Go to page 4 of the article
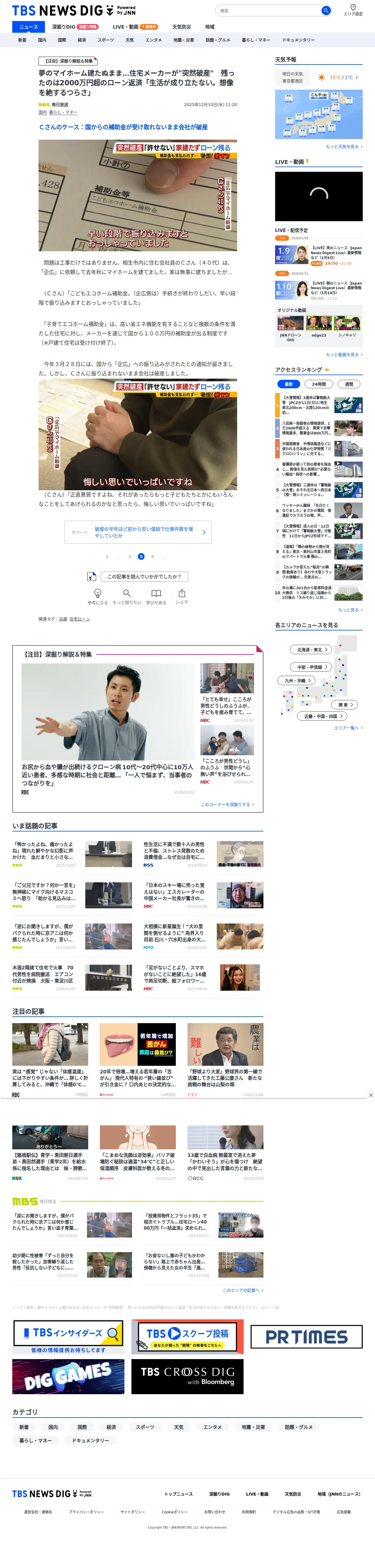The width and height of the screenshot is (375, 1568). 130,556
